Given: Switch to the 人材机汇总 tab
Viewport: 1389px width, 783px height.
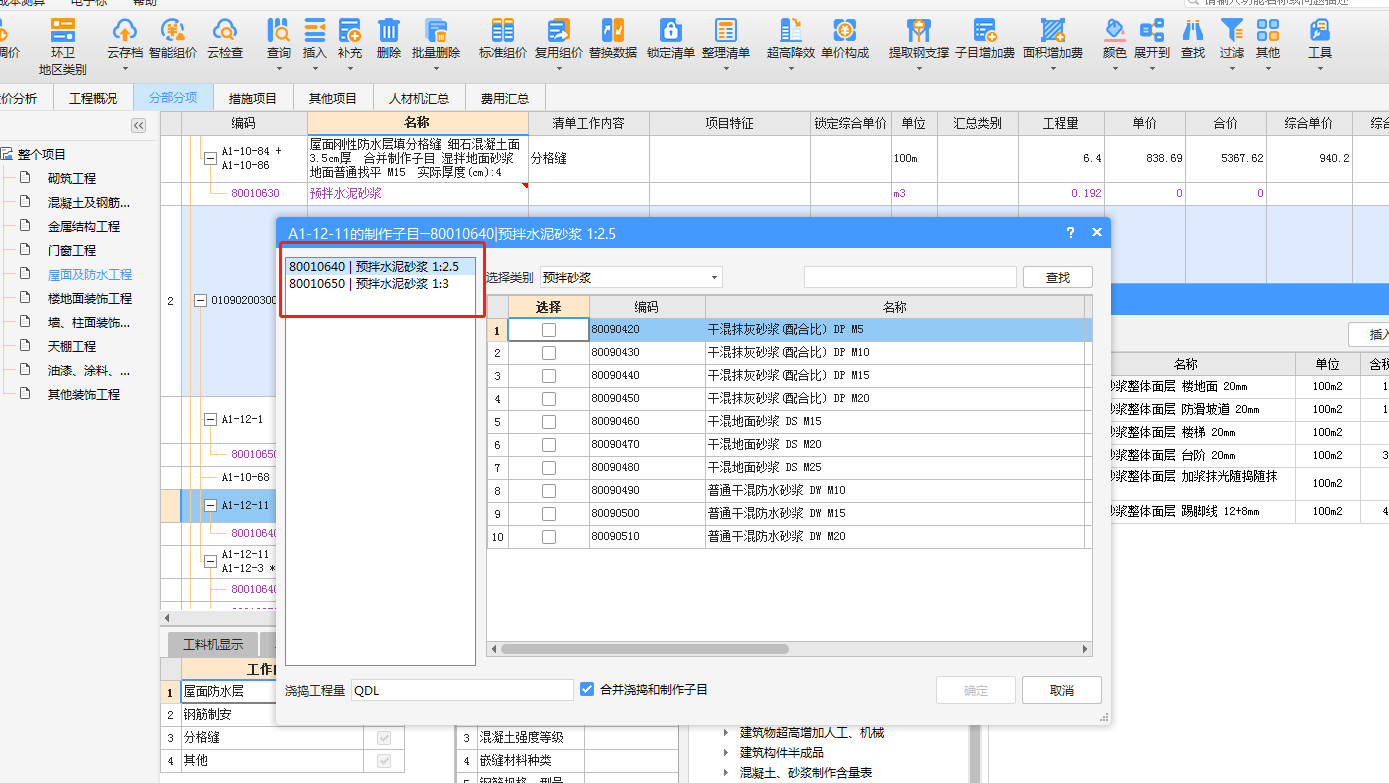Looking at the screenshot, I should pyautogui.click(x=419, y=98).
